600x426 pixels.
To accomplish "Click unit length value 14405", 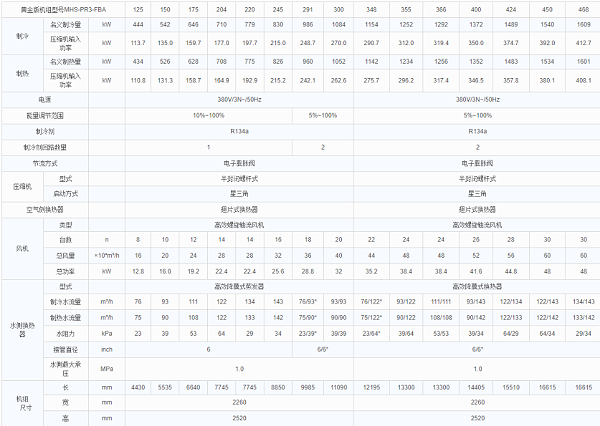I will (x=476, y=387).
